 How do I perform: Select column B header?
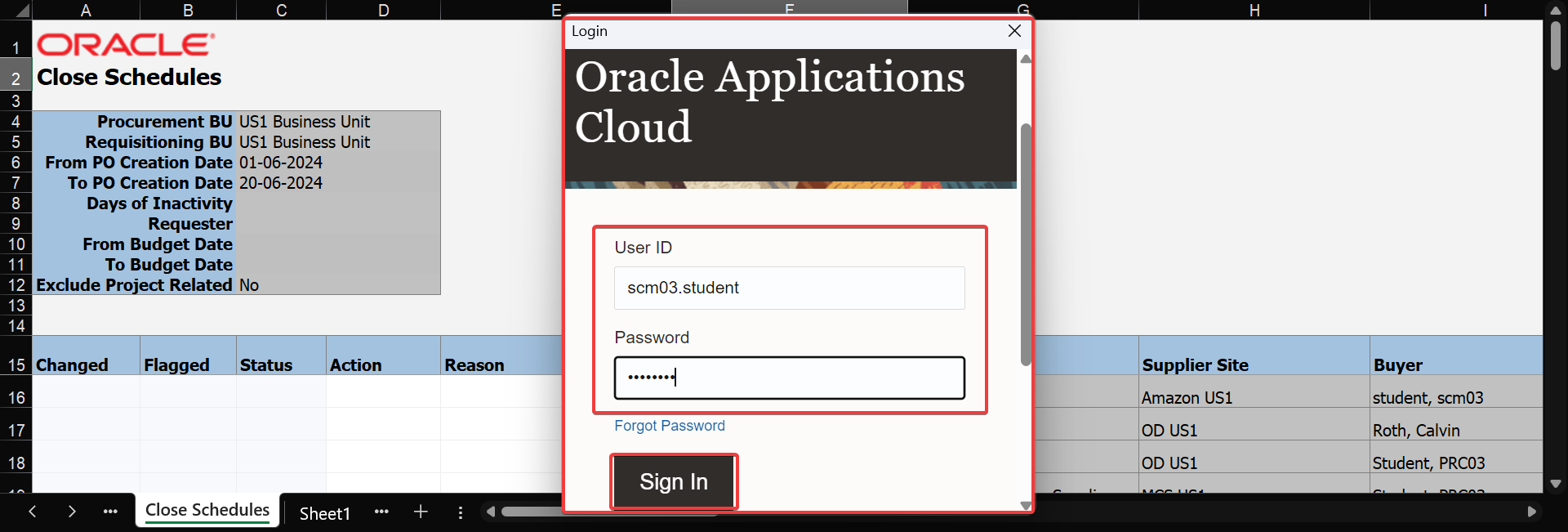pos(188,10)
